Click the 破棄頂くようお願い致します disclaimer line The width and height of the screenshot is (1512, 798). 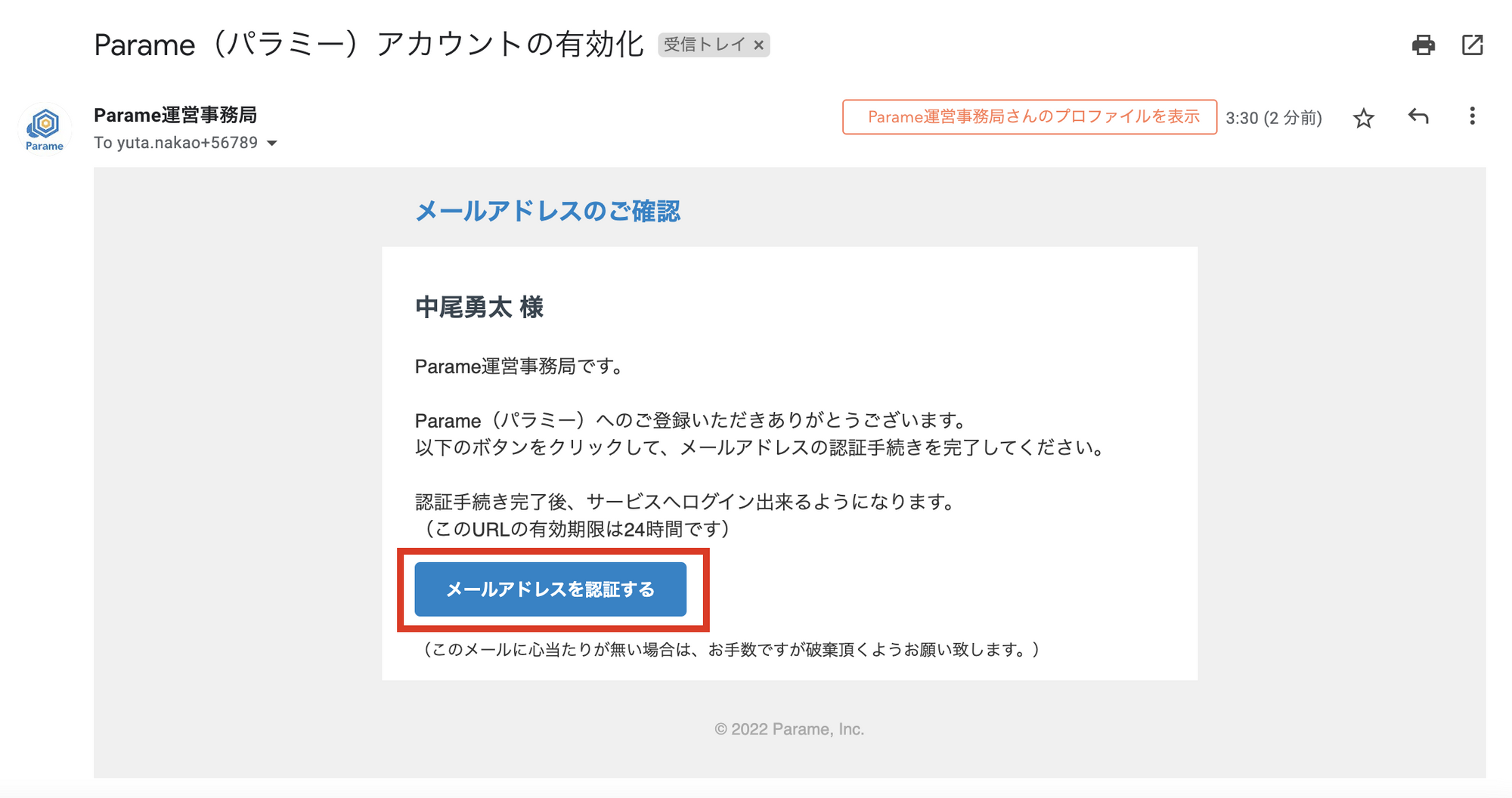coord(729,650)
